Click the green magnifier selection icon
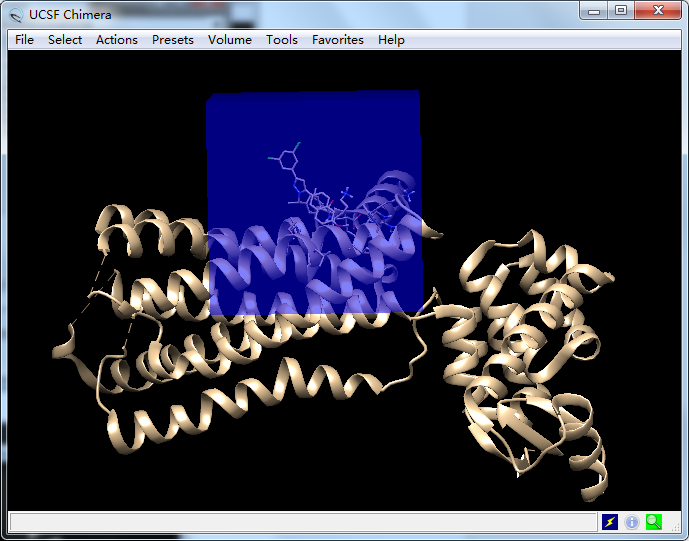689x541 pixels. 654,522
